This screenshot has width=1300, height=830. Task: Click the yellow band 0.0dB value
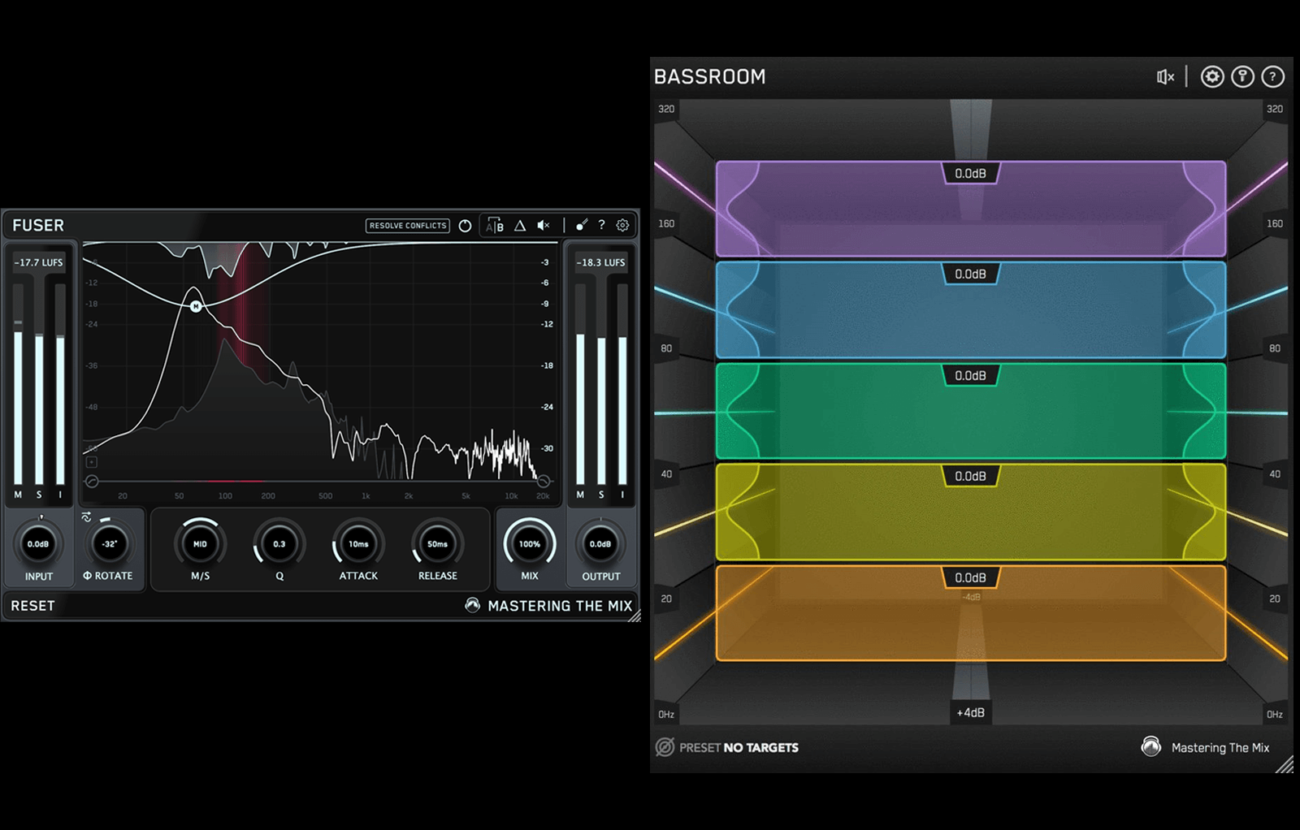pyautogui.click(x=971, y=476)
